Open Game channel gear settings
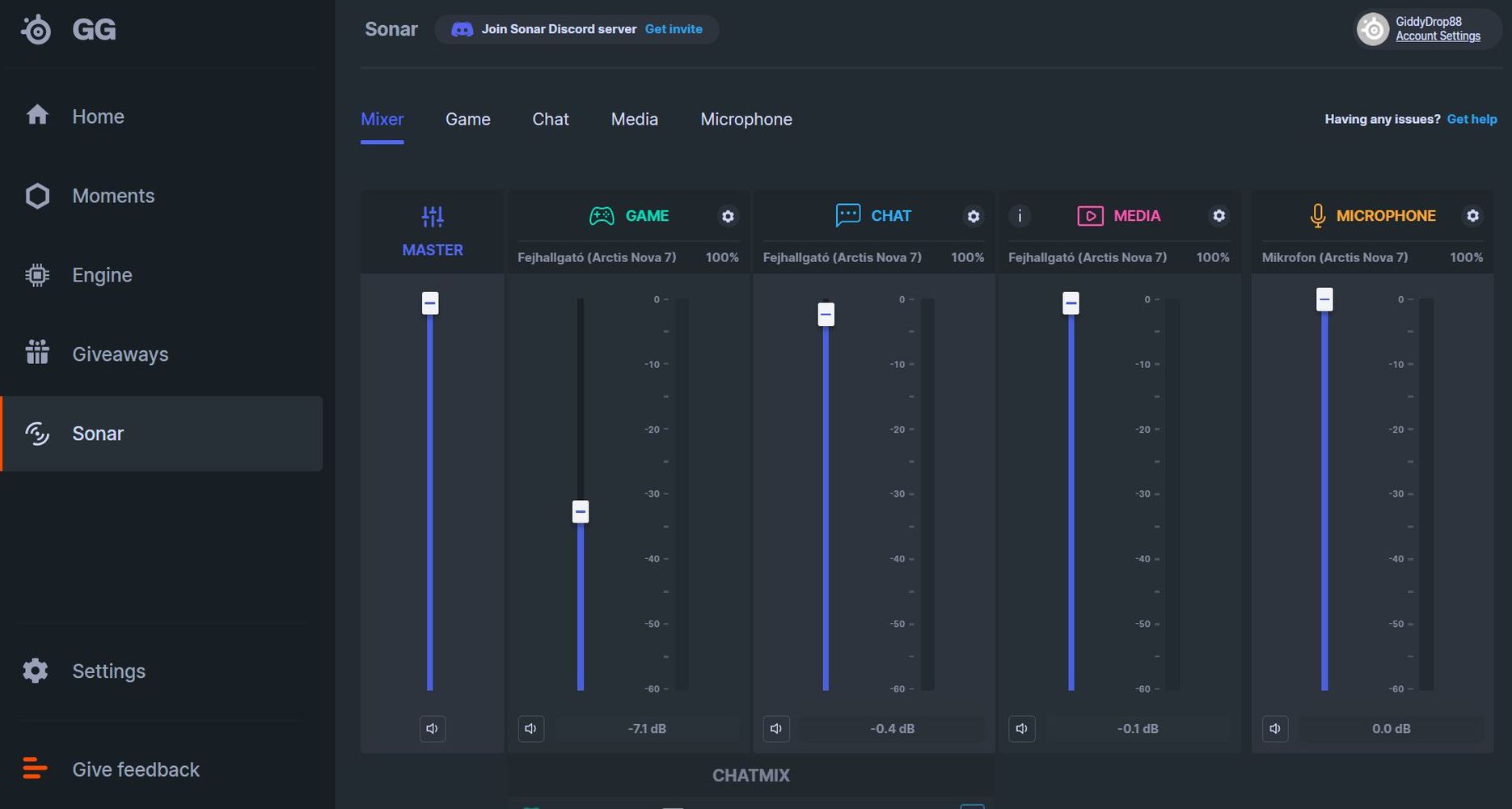The width and height of the screenshot is (1512, 809). [728, 216]
